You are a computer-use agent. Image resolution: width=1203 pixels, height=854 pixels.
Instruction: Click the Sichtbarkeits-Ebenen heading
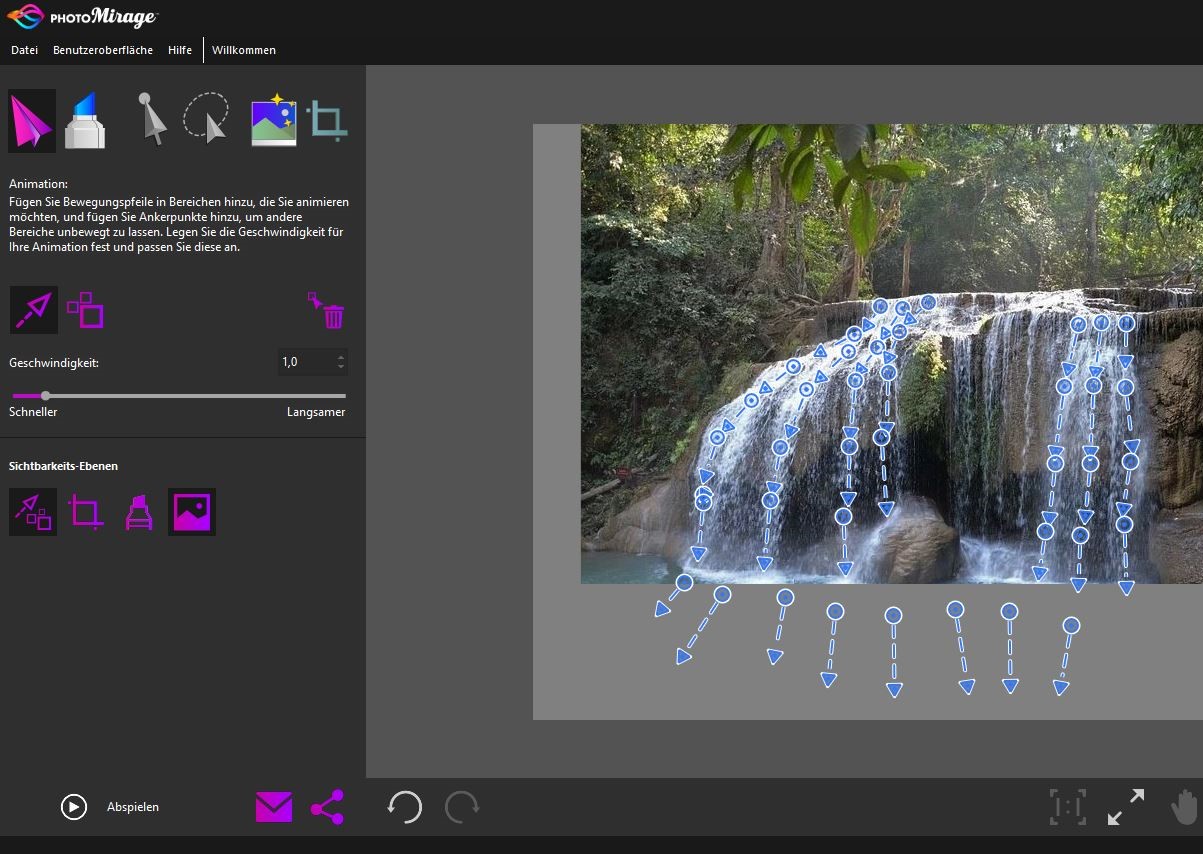63,466
